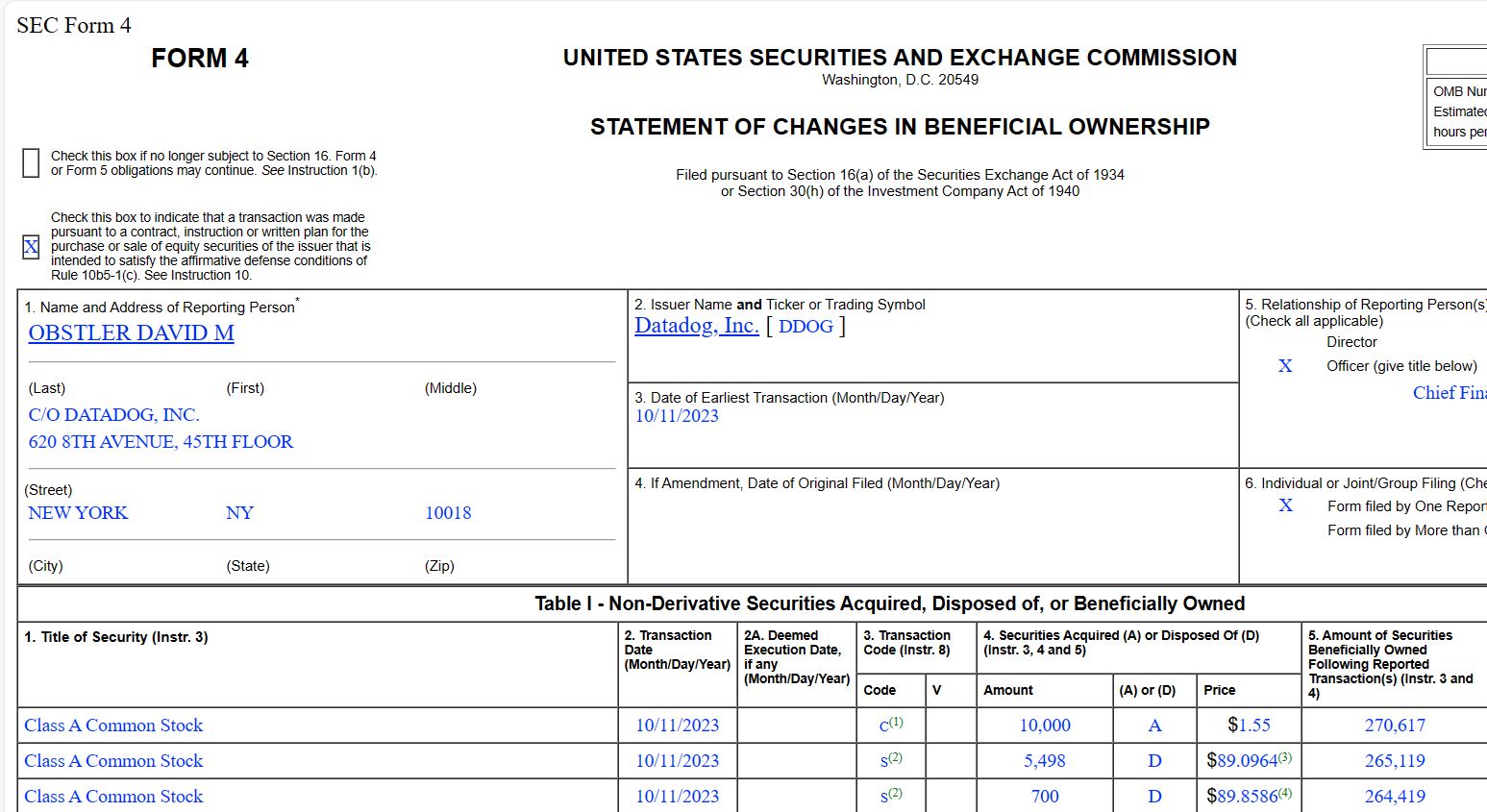Open footnote (3) next to price $89.0964
1487x812 pixels.
click(x=1285, y=757)
